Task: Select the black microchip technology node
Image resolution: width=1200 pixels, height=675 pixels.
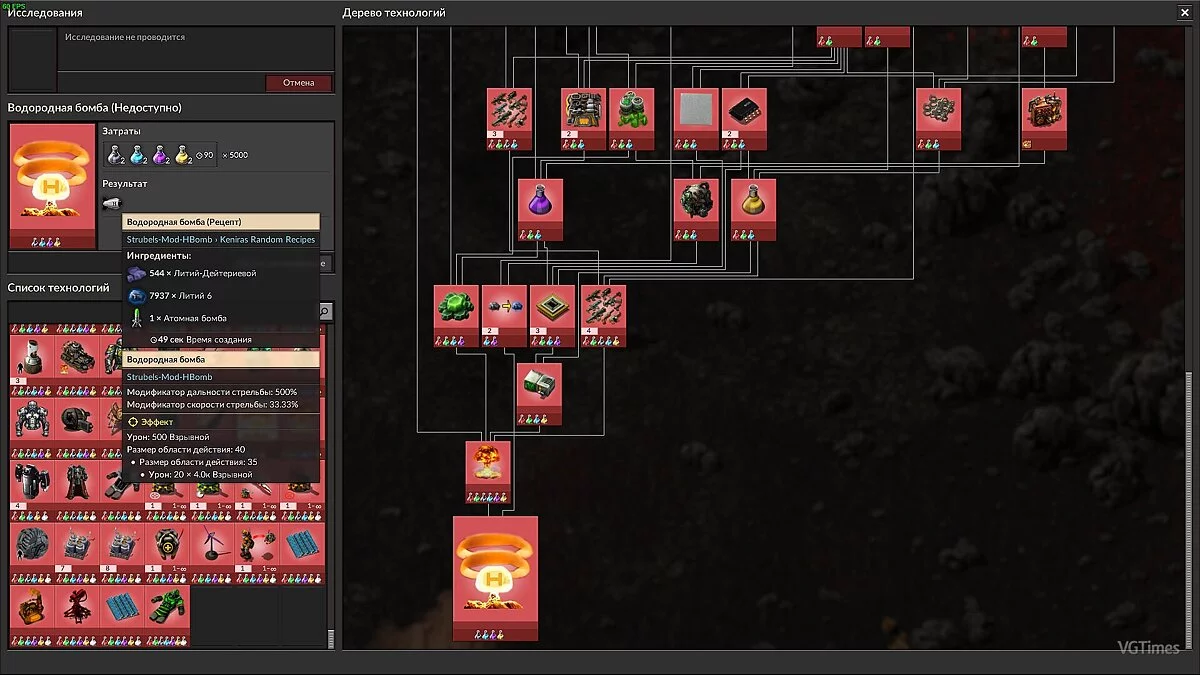Action: [743, 114]
